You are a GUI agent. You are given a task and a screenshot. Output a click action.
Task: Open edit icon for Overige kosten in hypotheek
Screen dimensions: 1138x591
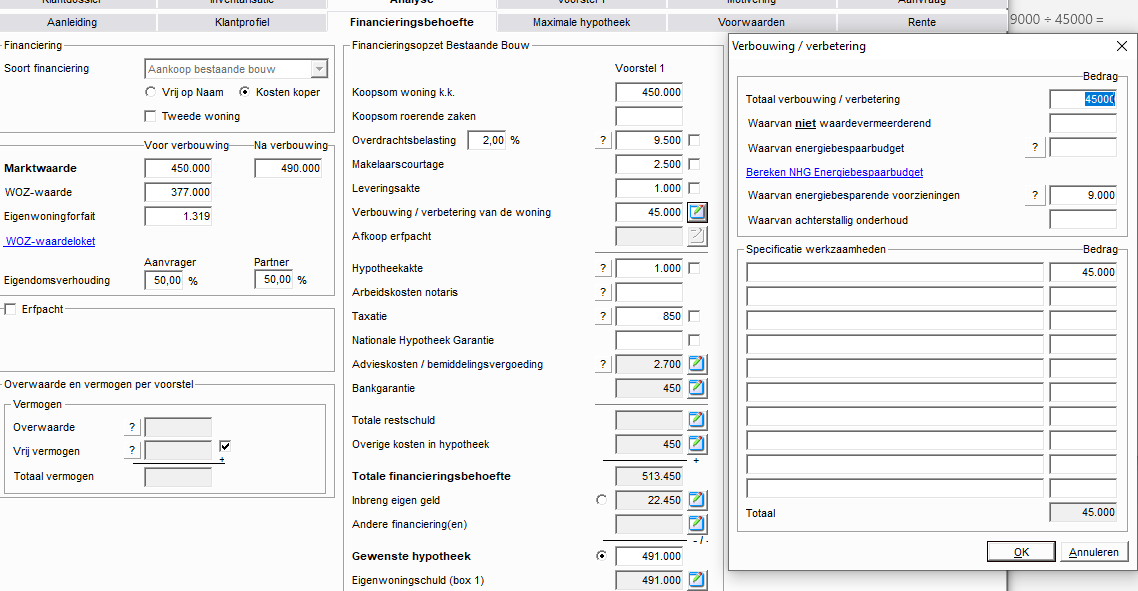(697, 444)
